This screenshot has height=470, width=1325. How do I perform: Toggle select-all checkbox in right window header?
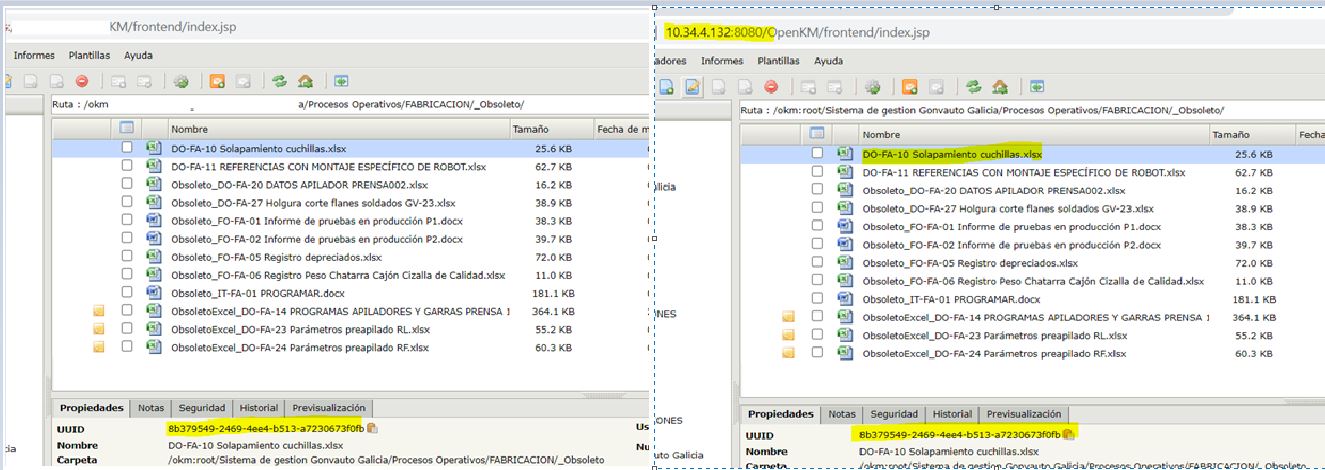(817, 134)
